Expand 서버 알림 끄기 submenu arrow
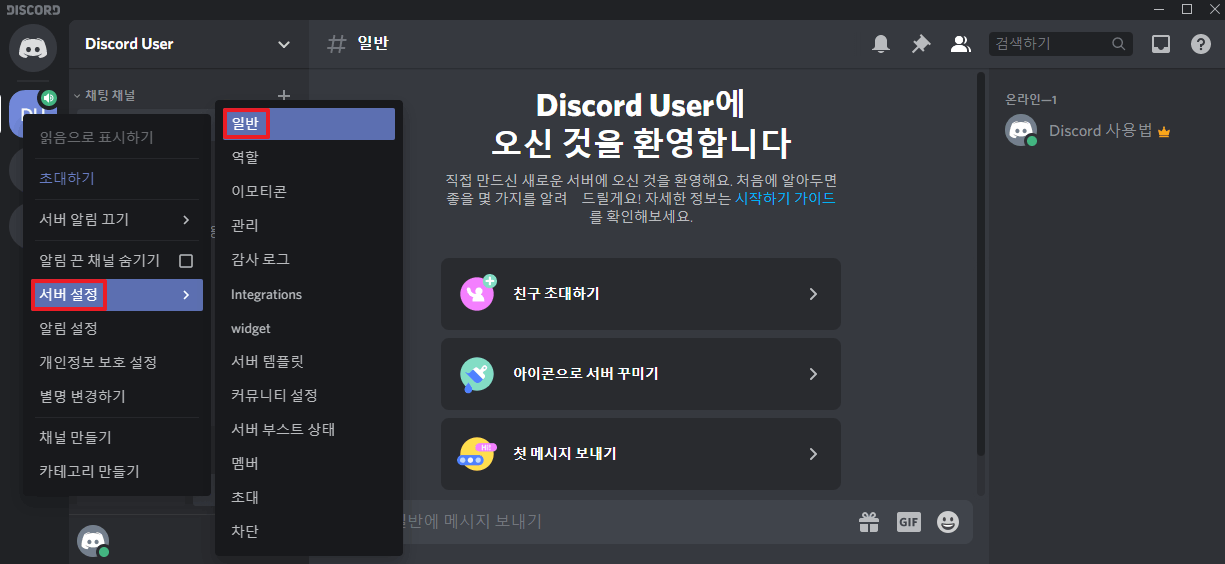The image size is (1225, 564). click(x=186, y=219)
